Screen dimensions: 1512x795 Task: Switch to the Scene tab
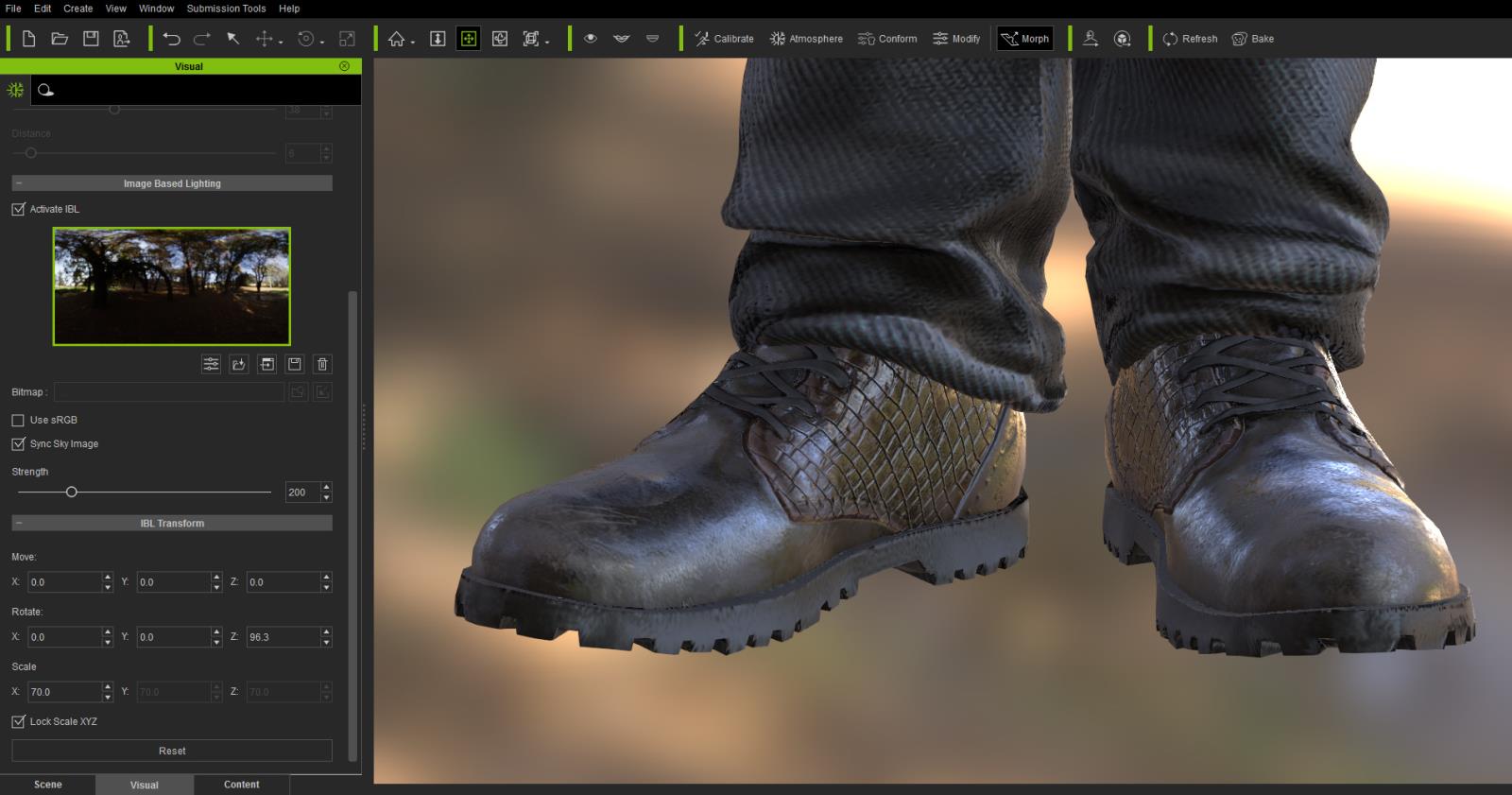48,785
